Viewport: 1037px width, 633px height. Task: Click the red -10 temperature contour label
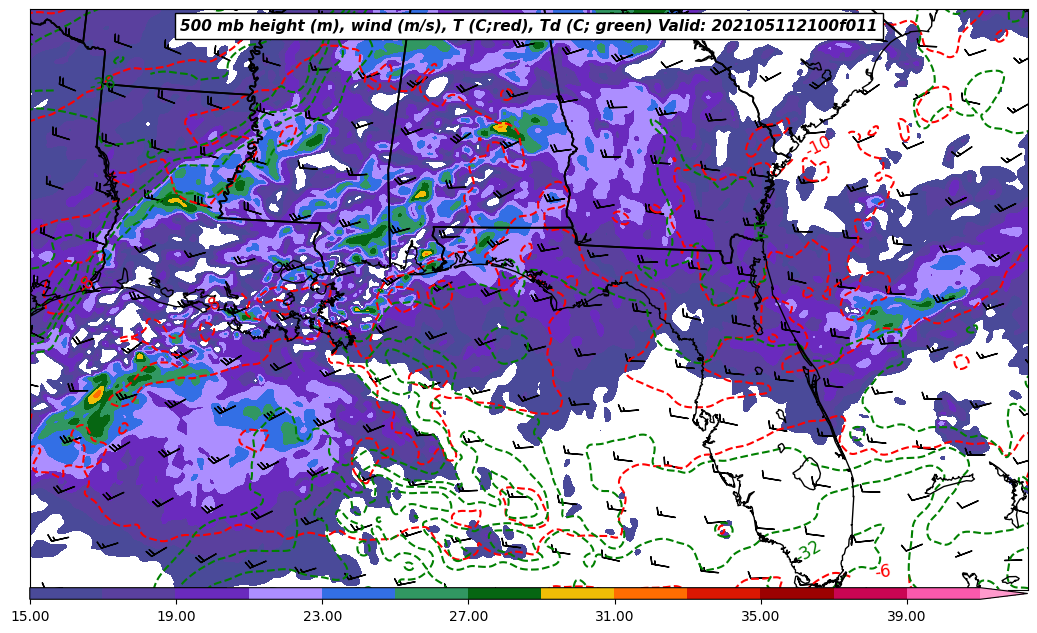[x=818, y=144]
